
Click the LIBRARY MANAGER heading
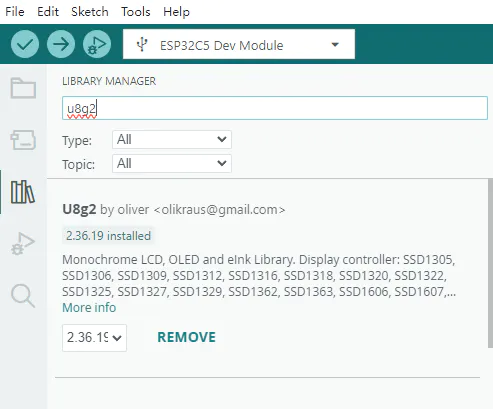[x=109, y=81]
